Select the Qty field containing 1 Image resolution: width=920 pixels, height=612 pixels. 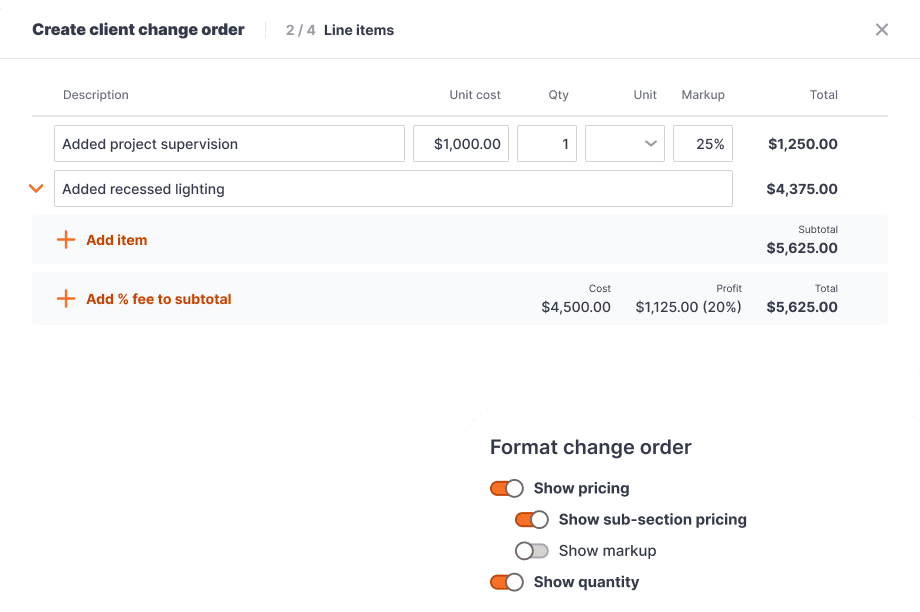(548, 143)
